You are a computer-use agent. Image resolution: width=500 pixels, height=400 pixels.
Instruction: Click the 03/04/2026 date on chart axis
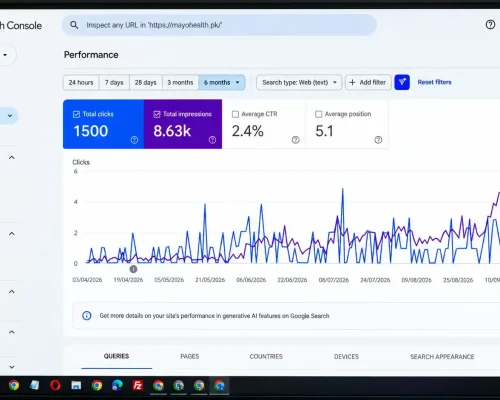(87, 280)
